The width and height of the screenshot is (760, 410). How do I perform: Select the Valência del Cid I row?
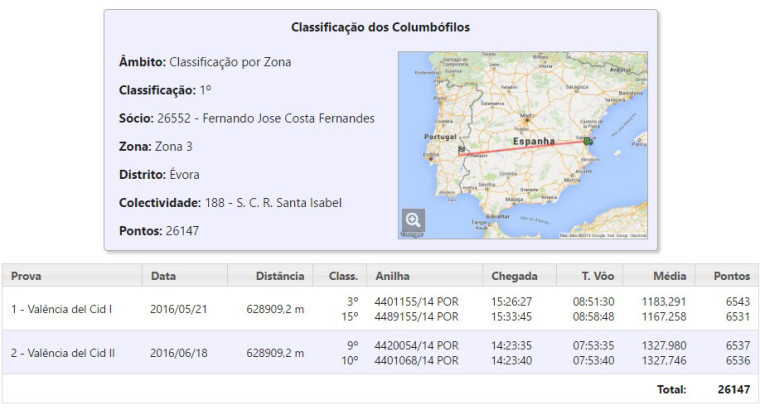pyautogui.click(x=61, y=308)
